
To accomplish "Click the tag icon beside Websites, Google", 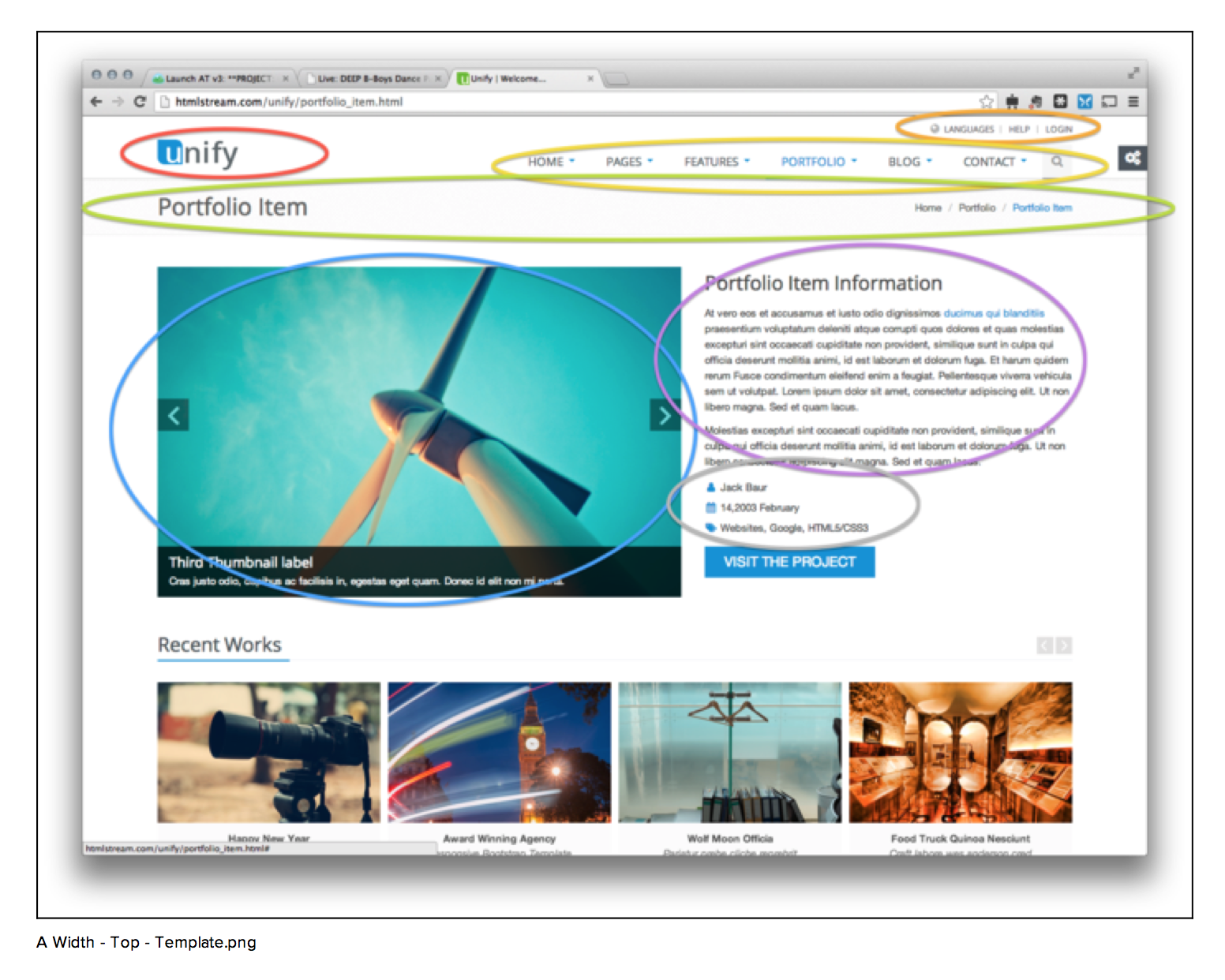I will pos(710,528).
